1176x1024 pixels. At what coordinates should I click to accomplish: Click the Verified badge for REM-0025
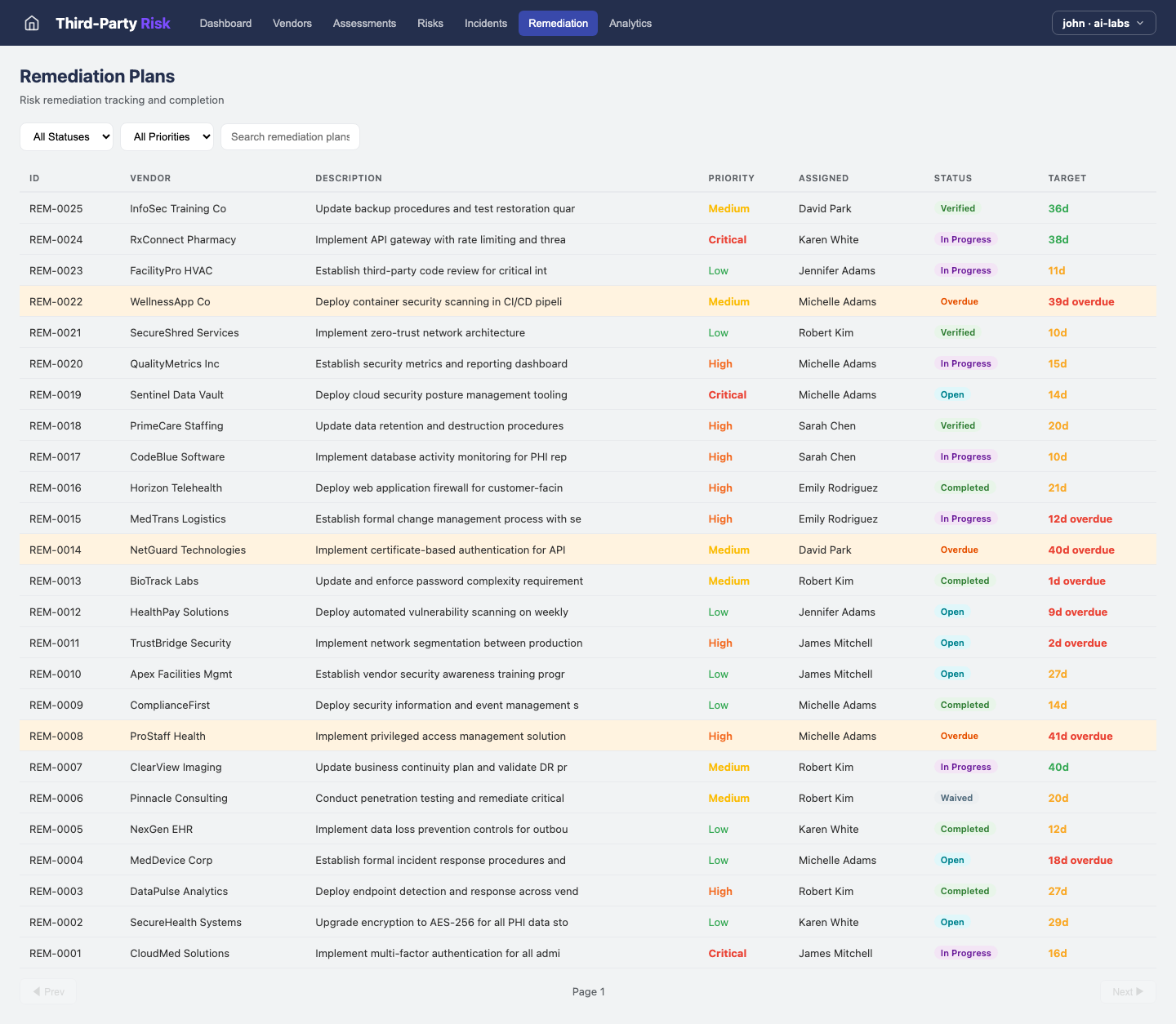pyautogui.click(x=957, y=208)
